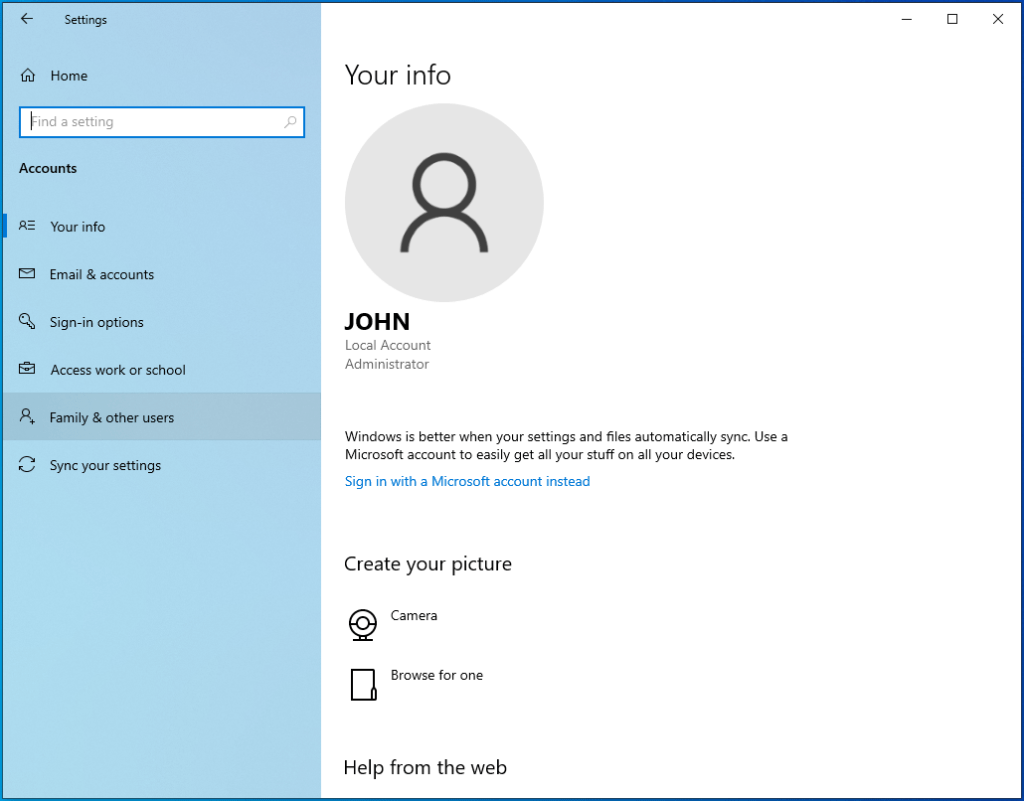The image size is (1024, 801).
Task: Select the Email & accounts envelope icon
Action: (27, 274)
